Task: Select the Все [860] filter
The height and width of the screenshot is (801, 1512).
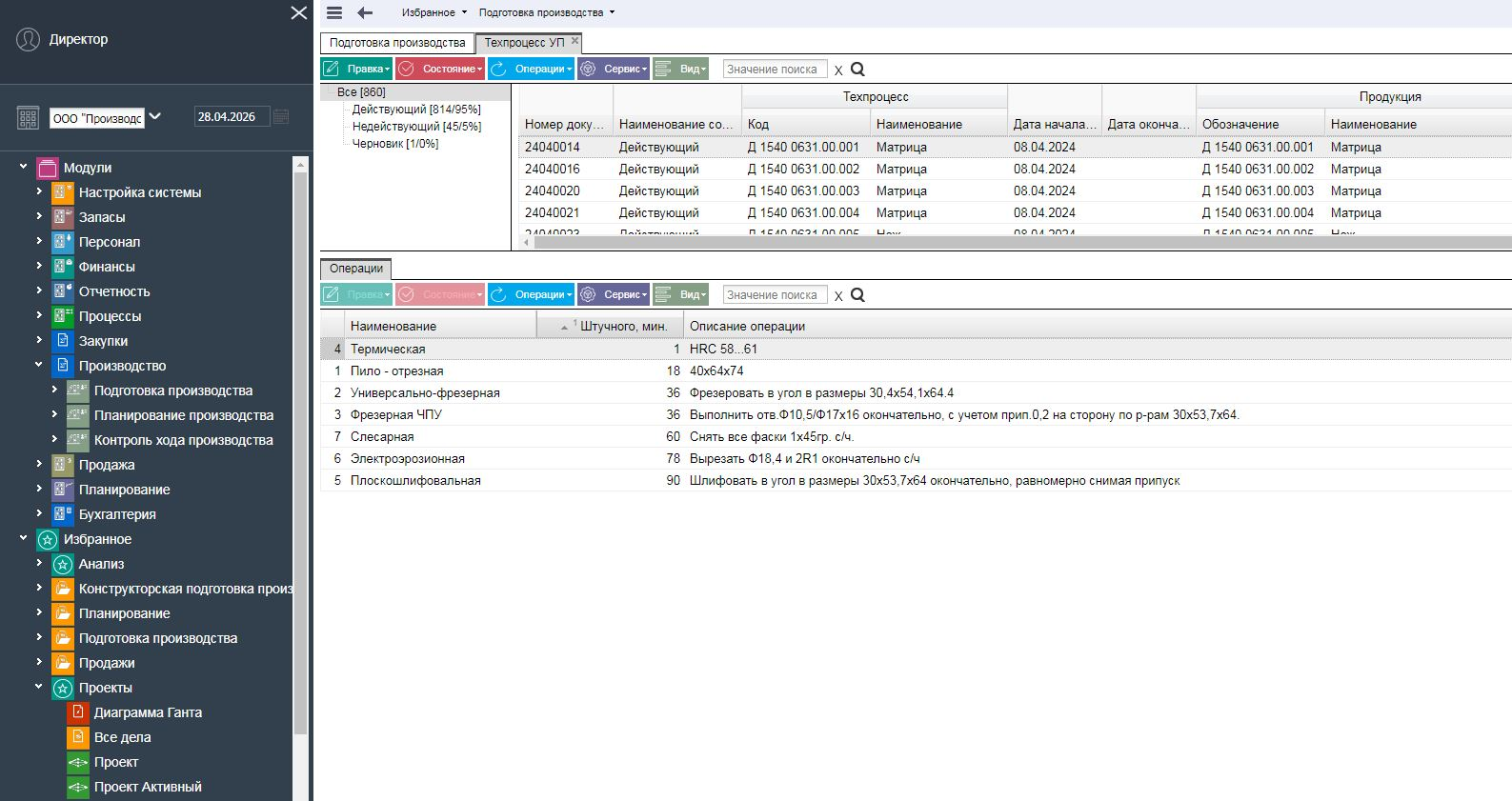Action: 361,92
